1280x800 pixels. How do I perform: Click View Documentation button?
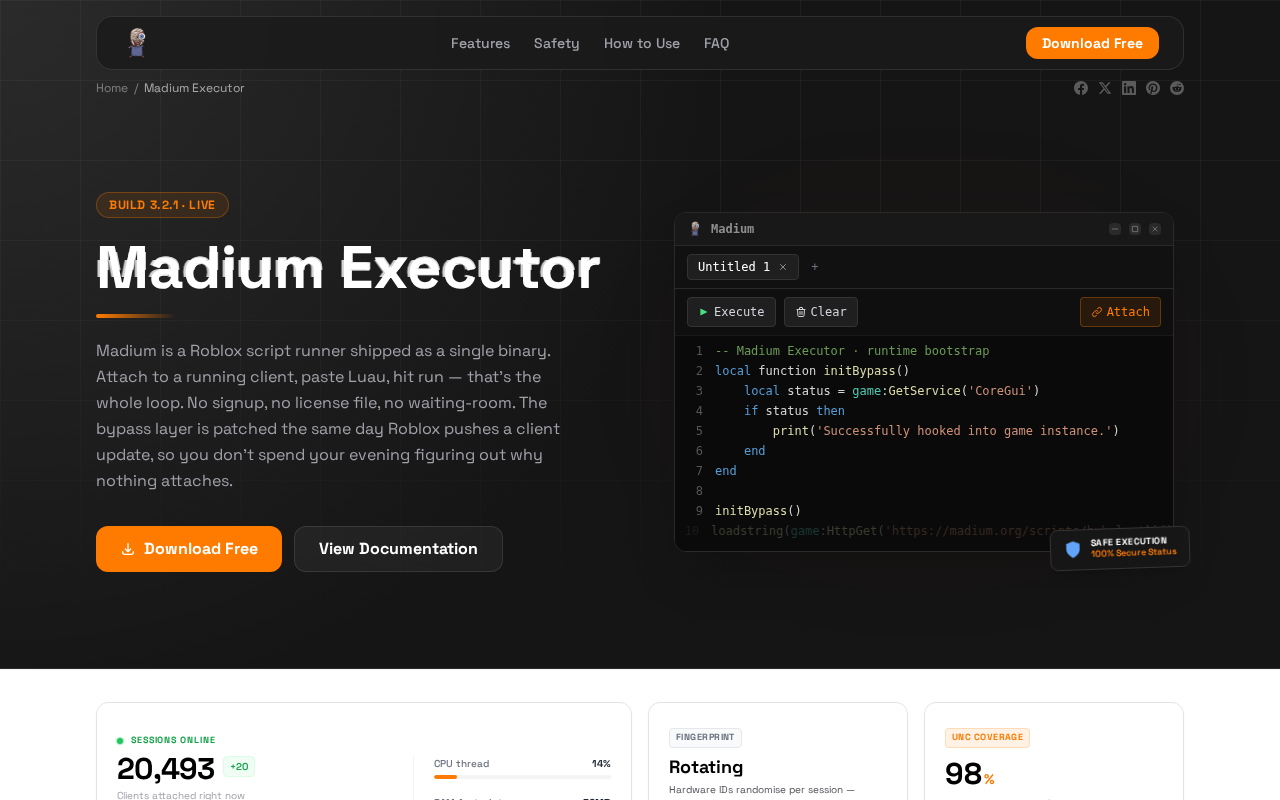pyautogui.click(x=398, y=549)
